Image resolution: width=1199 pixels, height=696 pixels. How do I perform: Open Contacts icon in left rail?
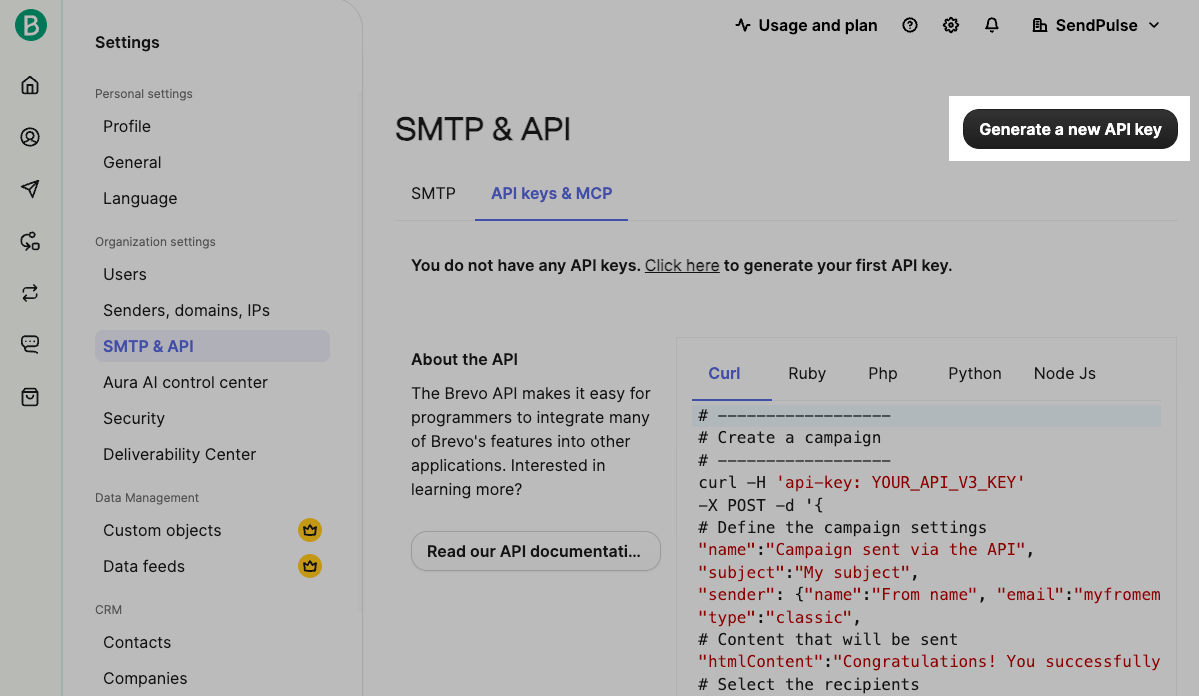pyautogui.click(x=30, y=137)
